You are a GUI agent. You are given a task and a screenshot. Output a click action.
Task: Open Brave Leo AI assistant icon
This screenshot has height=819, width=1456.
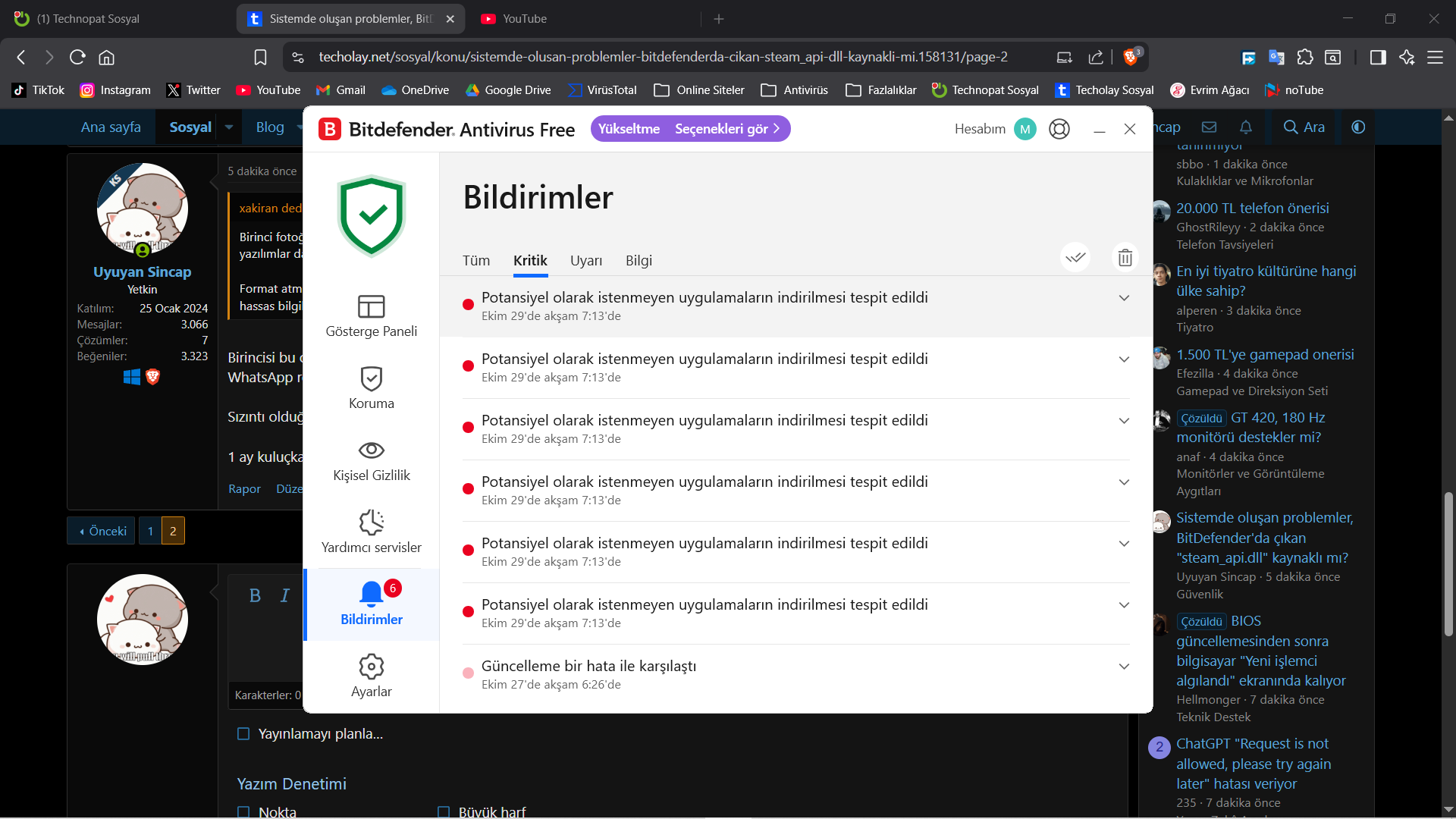click(1407, 57)
